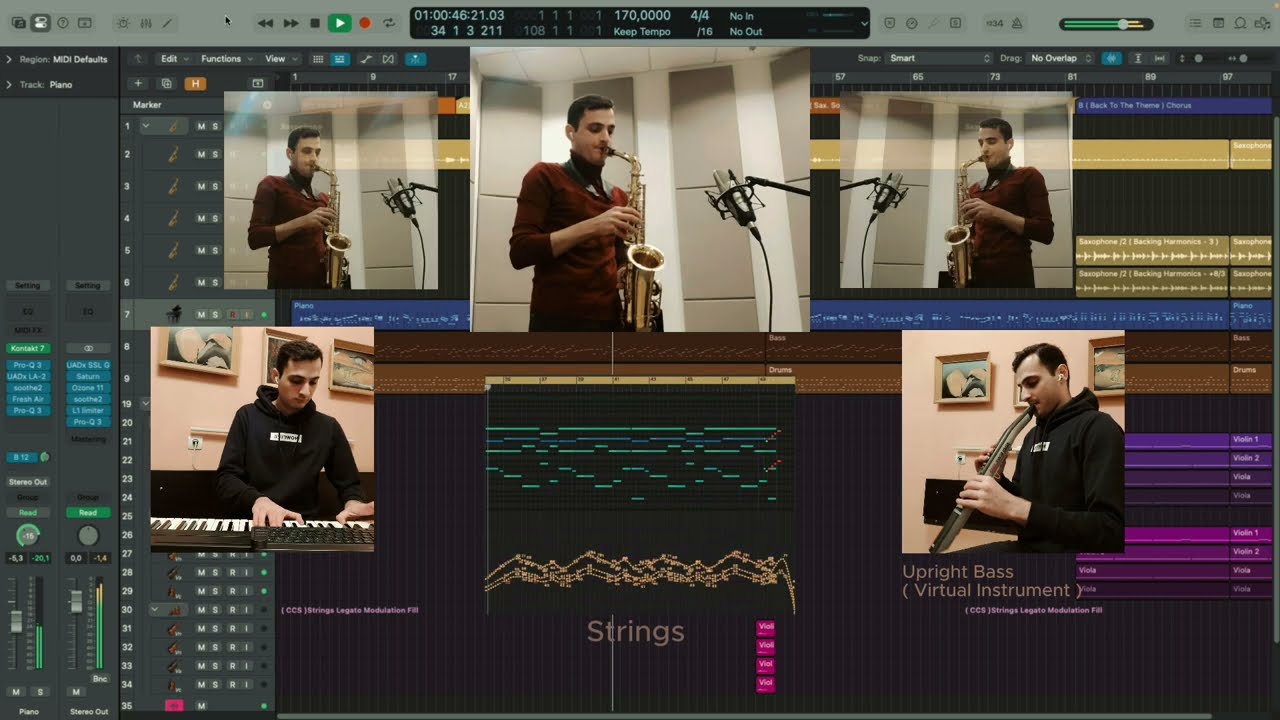Toggle the list view icon next to grid

340,59
